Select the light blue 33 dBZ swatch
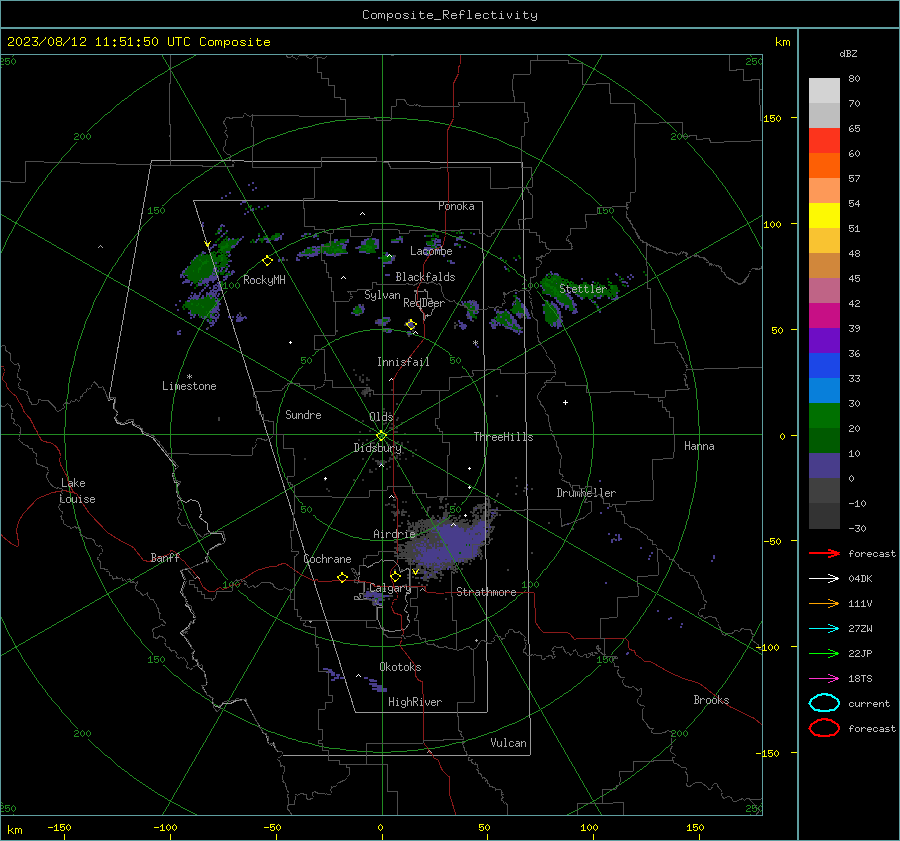The height and width of the screenshot is (841, 900). click(x=824, y=390)
